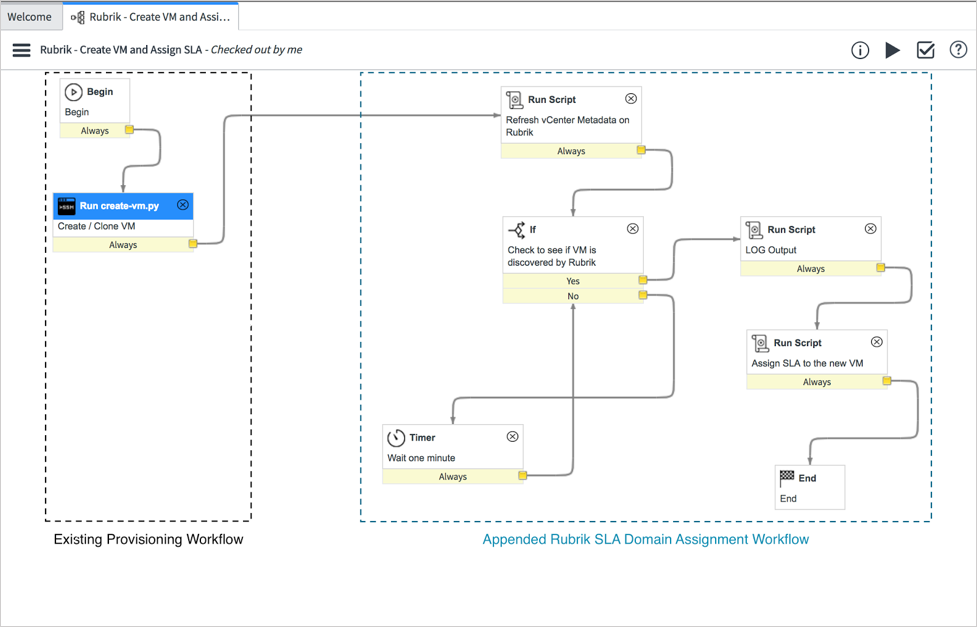Click the Appended Rubrik SLA Domain Assignment Workflow link
The image size is (977, 627).
coord(645,539)
